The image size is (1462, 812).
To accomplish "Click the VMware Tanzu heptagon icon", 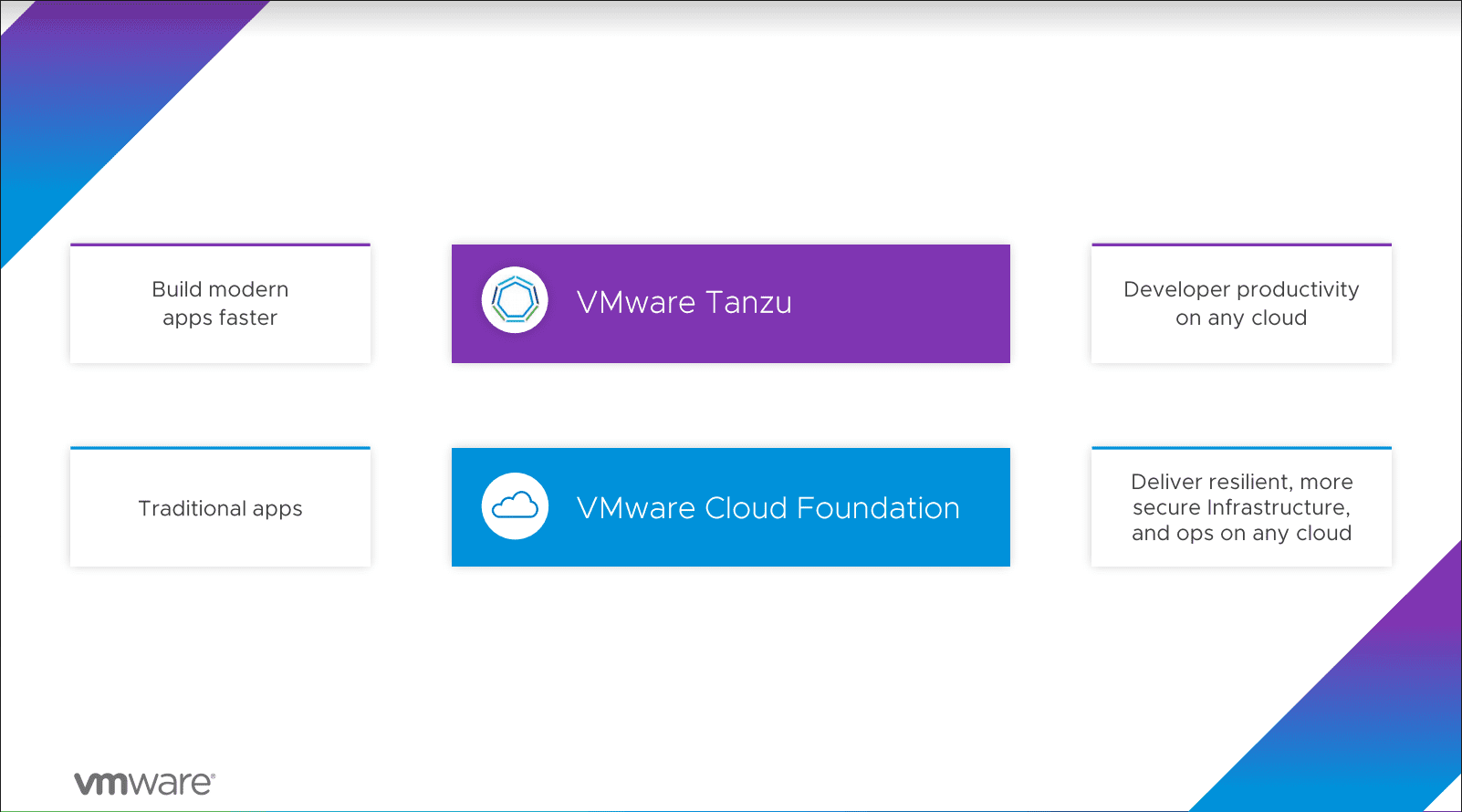I will [x=515, y=300].
